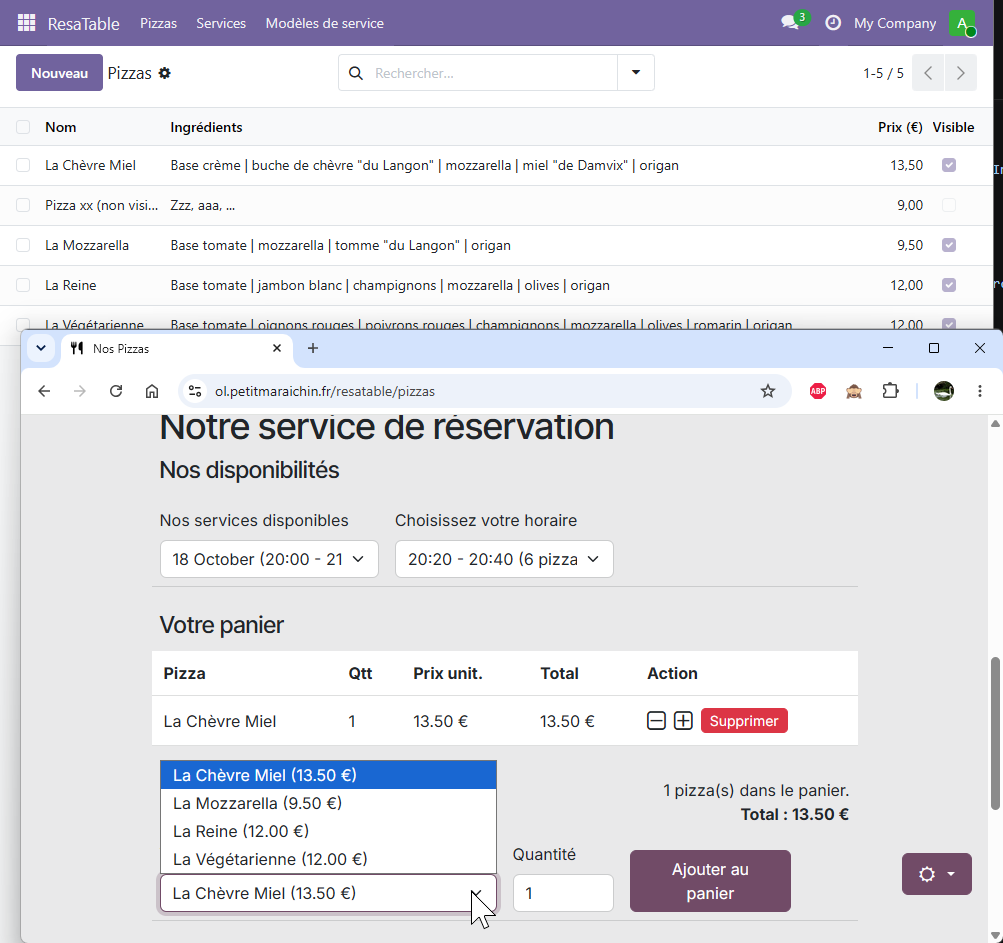
Task: Sort the table by Prix (€) column
Action: (899, 127)
